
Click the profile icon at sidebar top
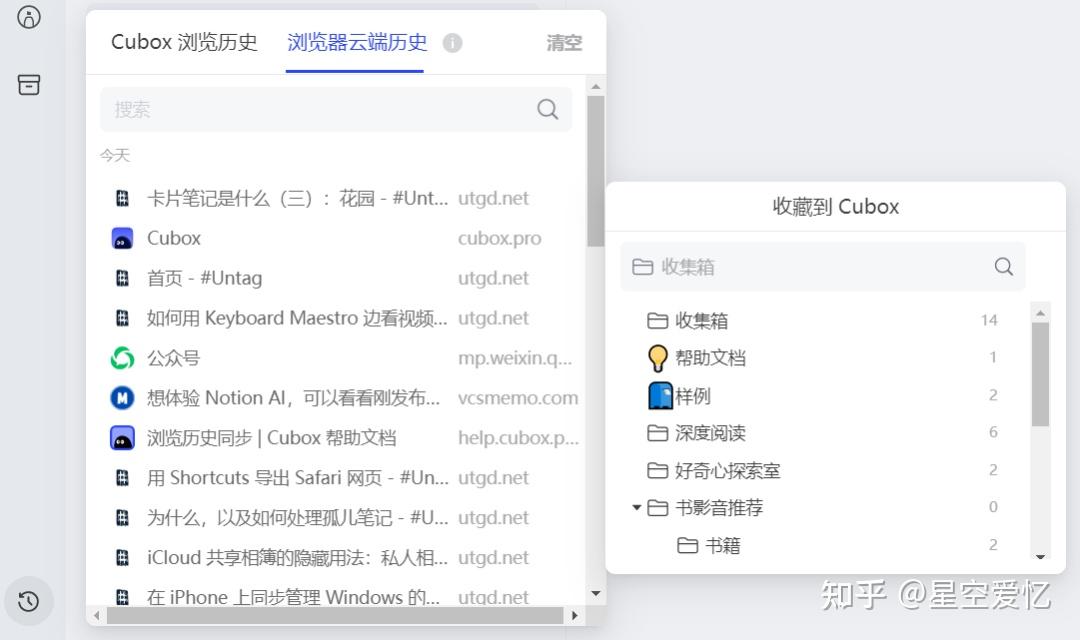click(x=29, y=17)
